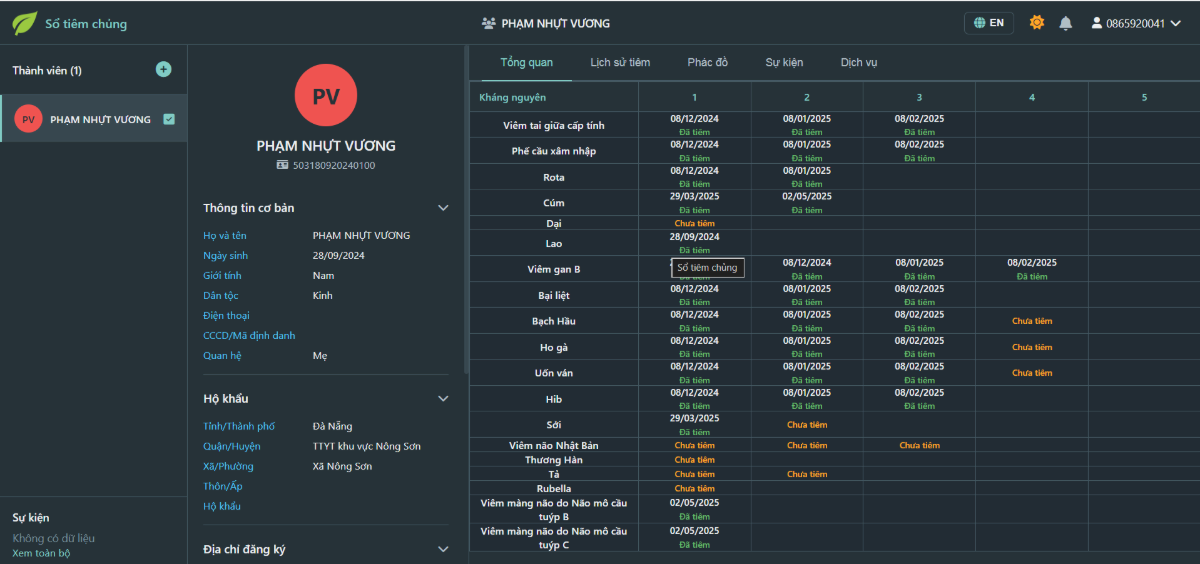Click the globe language icon
Viewport: 1200px width, 564px height.
coord(979,23)
